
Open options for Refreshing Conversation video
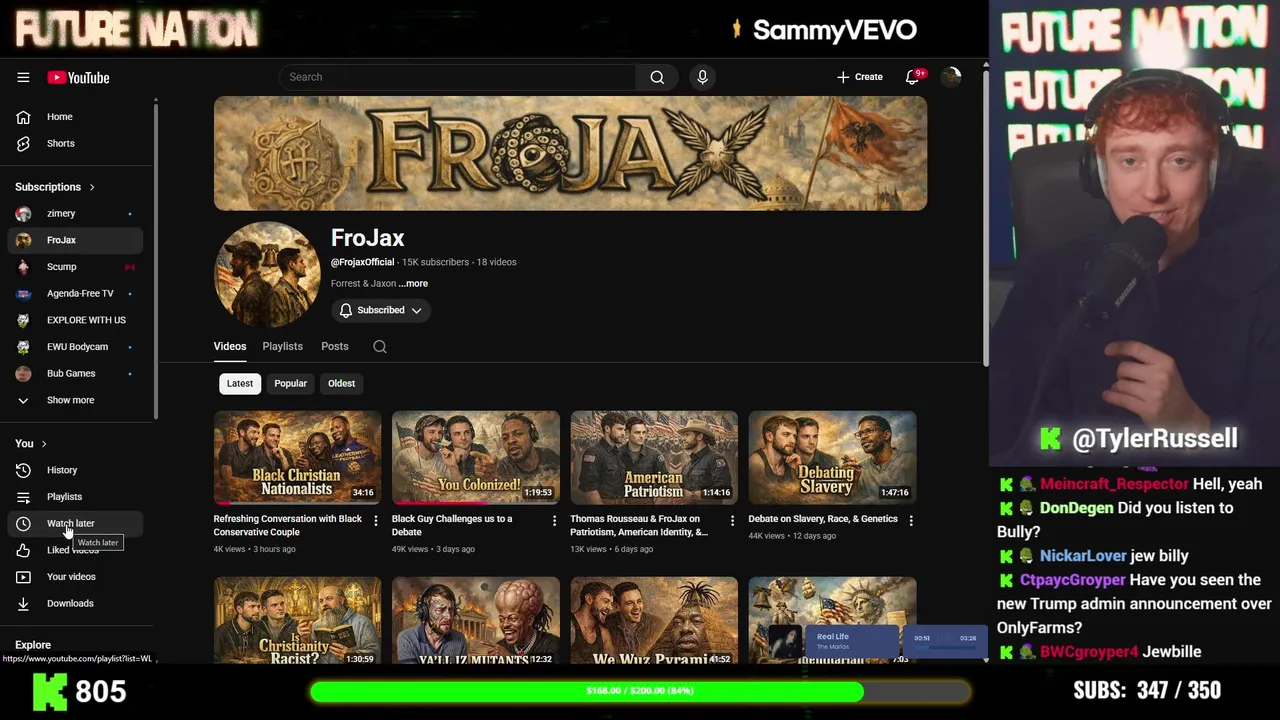376,520
